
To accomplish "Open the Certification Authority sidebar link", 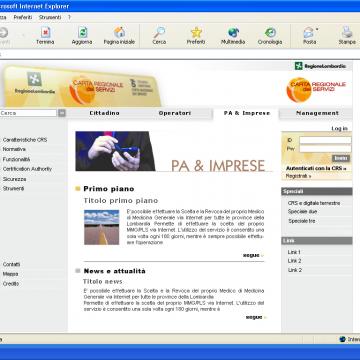I will pyautogui.click(x=27, y=169).
